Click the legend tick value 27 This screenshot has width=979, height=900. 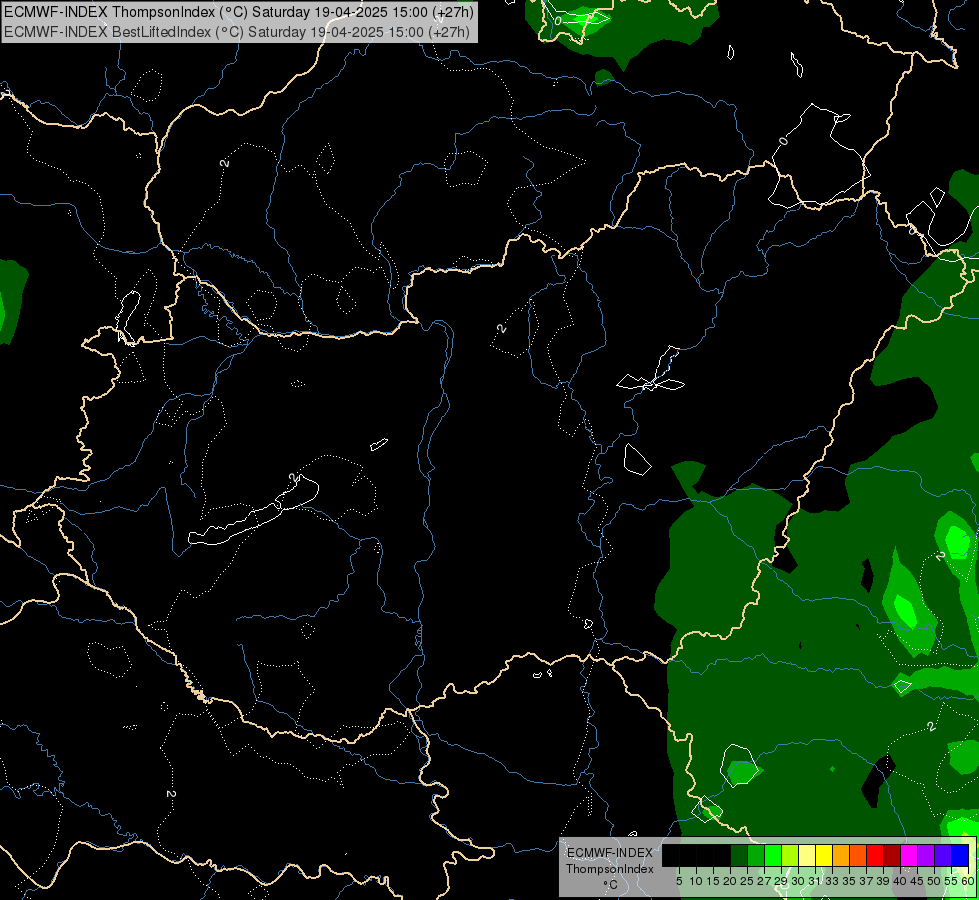[764, 881]
